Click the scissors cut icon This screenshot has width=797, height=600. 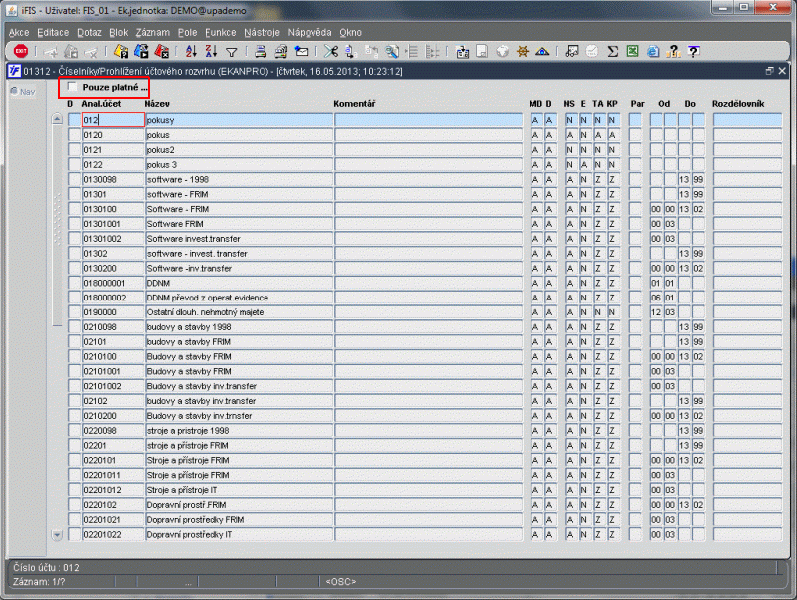click(x=330, y=51)
